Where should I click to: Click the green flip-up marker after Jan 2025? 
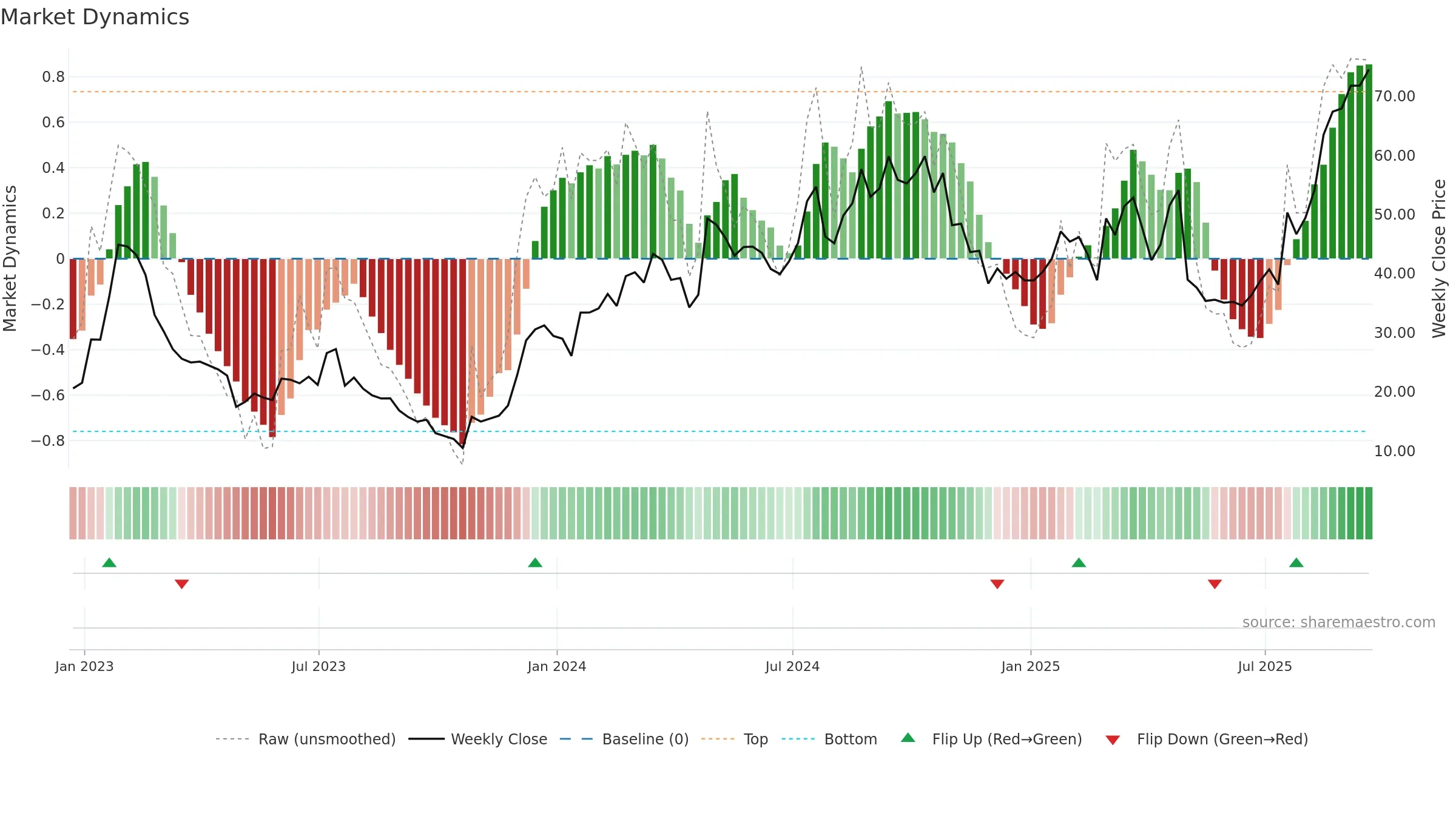pyautogui.click(x=1079, y=563)
